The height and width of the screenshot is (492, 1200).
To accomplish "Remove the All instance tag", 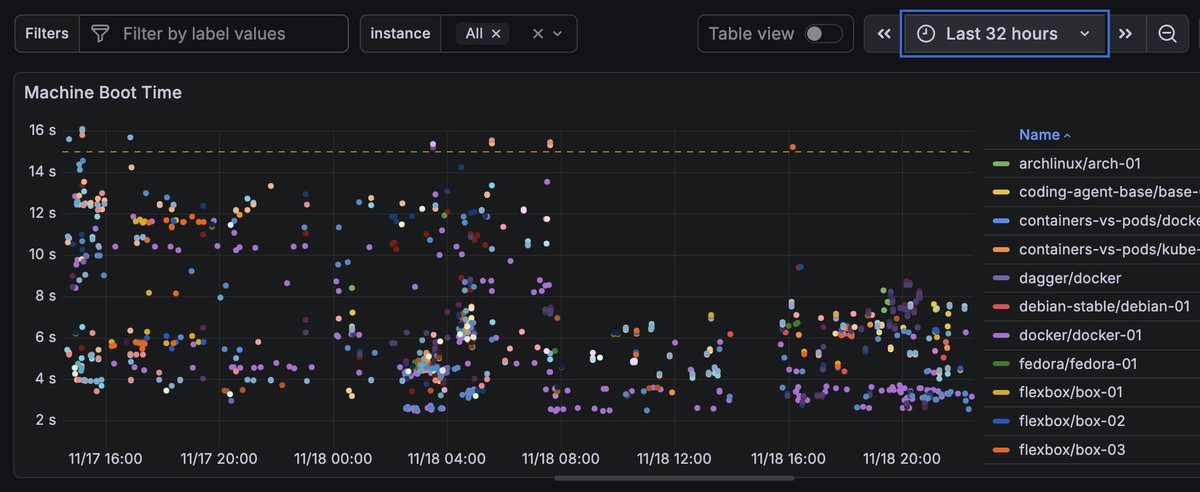I will pos(496,34).
